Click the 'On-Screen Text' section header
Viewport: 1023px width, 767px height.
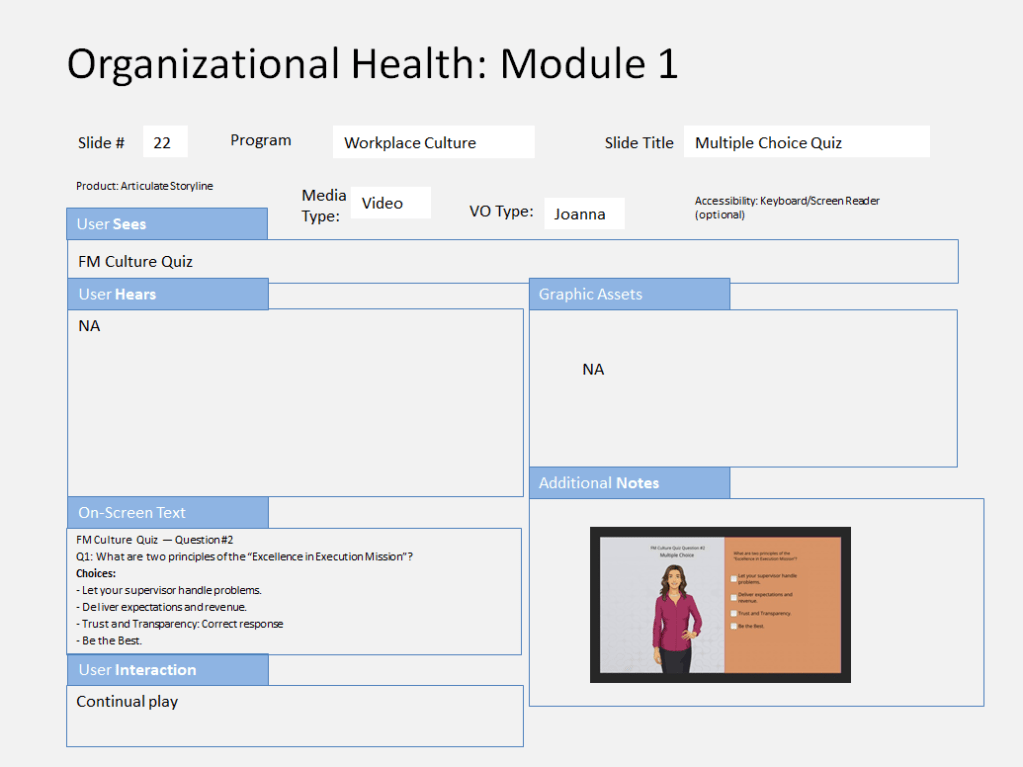click(167, 513)
